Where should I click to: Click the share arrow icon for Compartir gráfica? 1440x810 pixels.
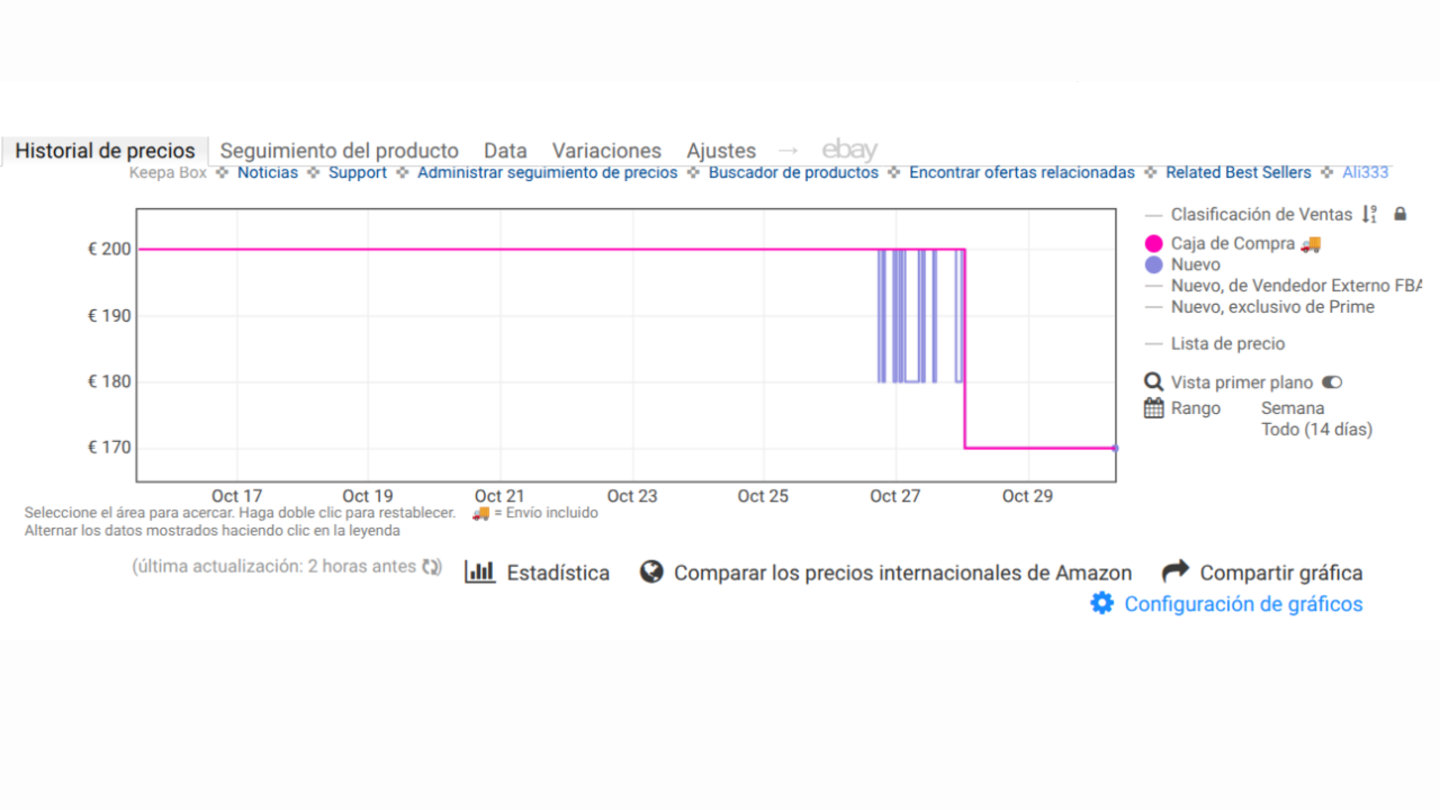coord(1175,571)
